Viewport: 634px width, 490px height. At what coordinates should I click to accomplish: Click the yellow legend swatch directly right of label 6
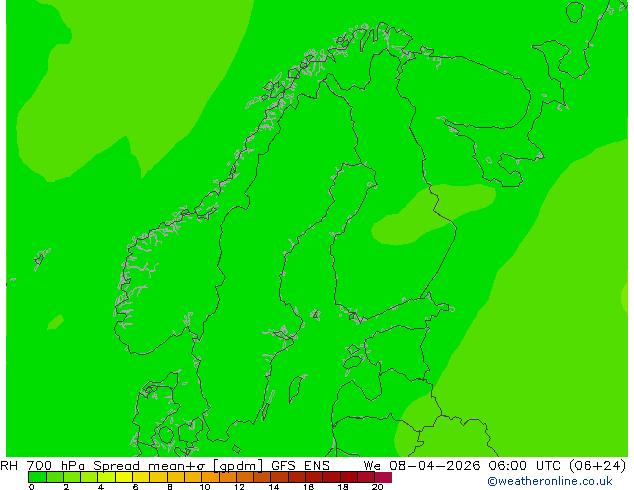tap(141, 477)
